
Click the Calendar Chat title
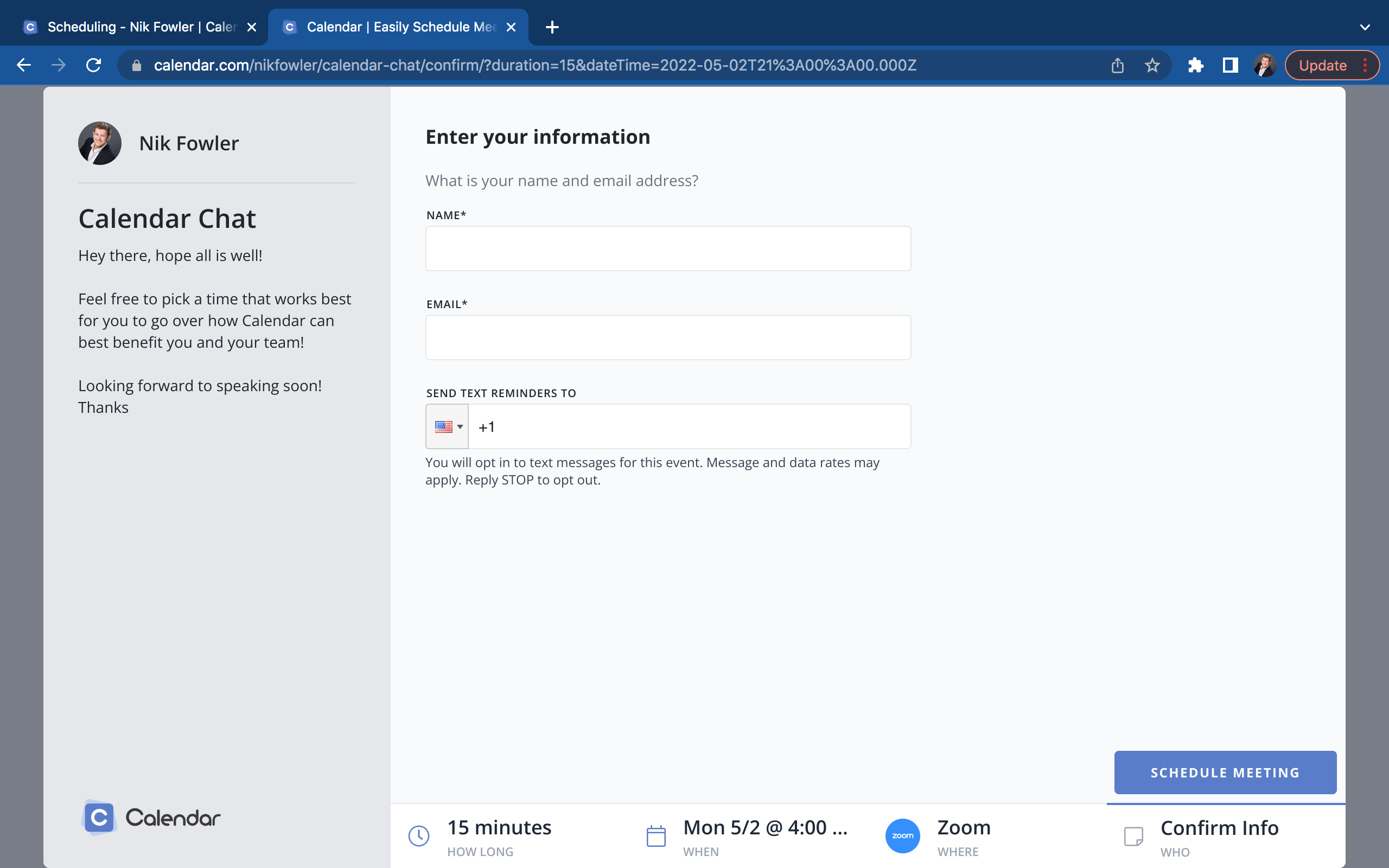pyautogui.click(x=167, y=219)
